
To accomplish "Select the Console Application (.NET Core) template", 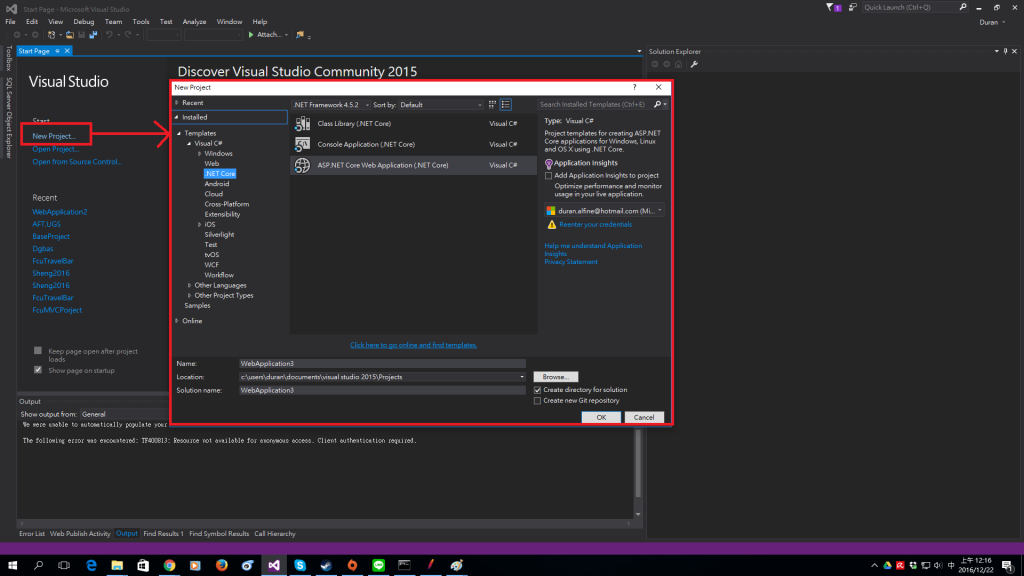I will pos(413,144).
